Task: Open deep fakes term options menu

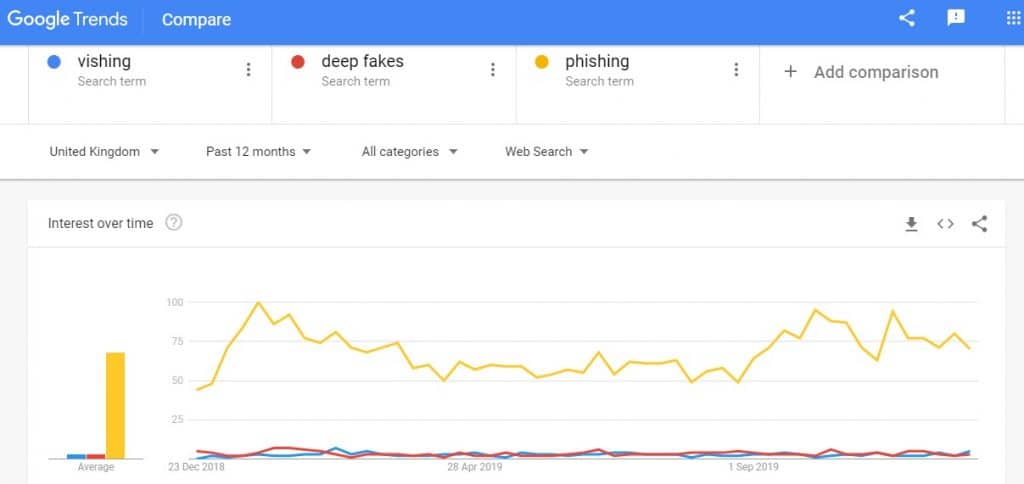Action: 493,70
